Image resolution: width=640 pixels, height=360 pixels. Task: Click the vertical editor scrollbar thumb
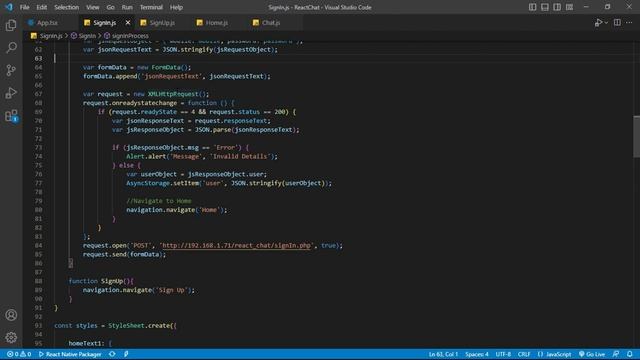tap(636, 136)
